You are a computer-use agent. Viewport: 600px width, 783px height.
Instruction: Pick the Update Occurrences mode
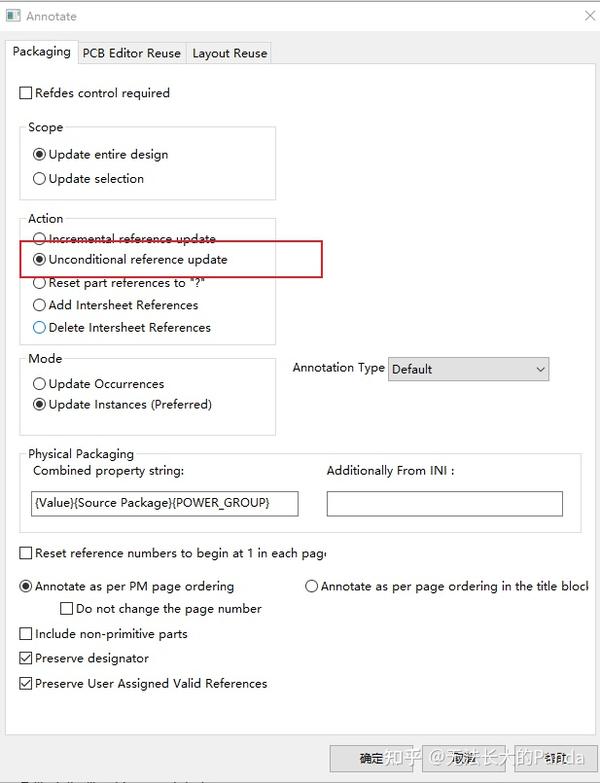pyautogui.click(x=40, y=384)
